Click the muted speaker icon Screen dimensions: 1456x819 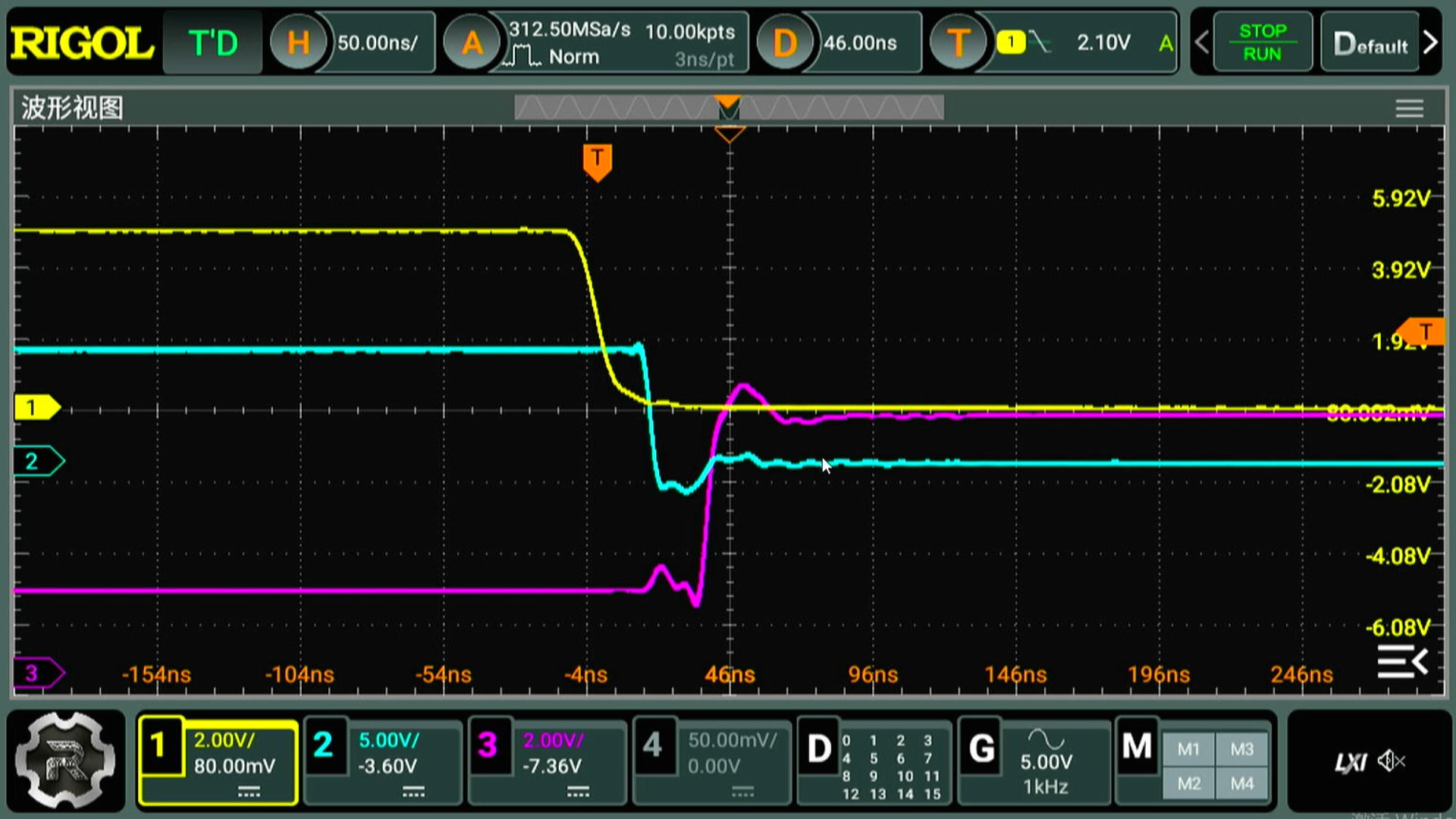coord(1392,761)
